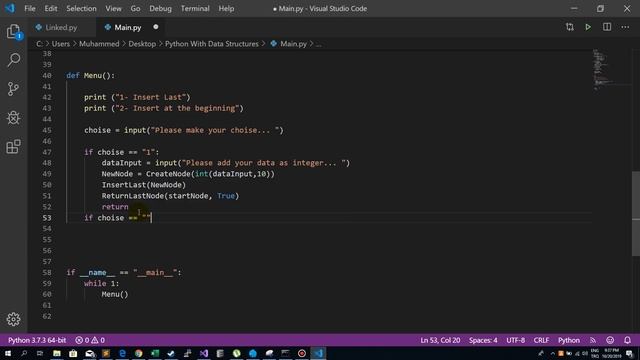
Task: Change the CRLF end-of-line selector
Action: (x=541, y=340)
